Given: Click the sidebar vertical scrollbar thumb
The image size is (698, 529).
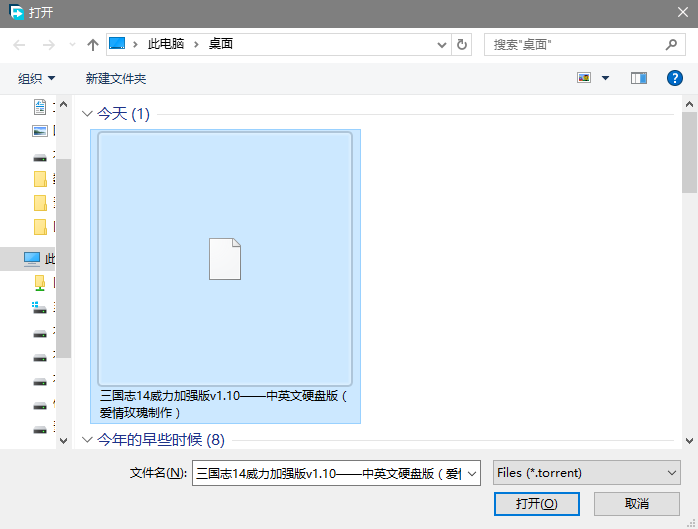Looking at the screenshot, I should pos(64,258).
